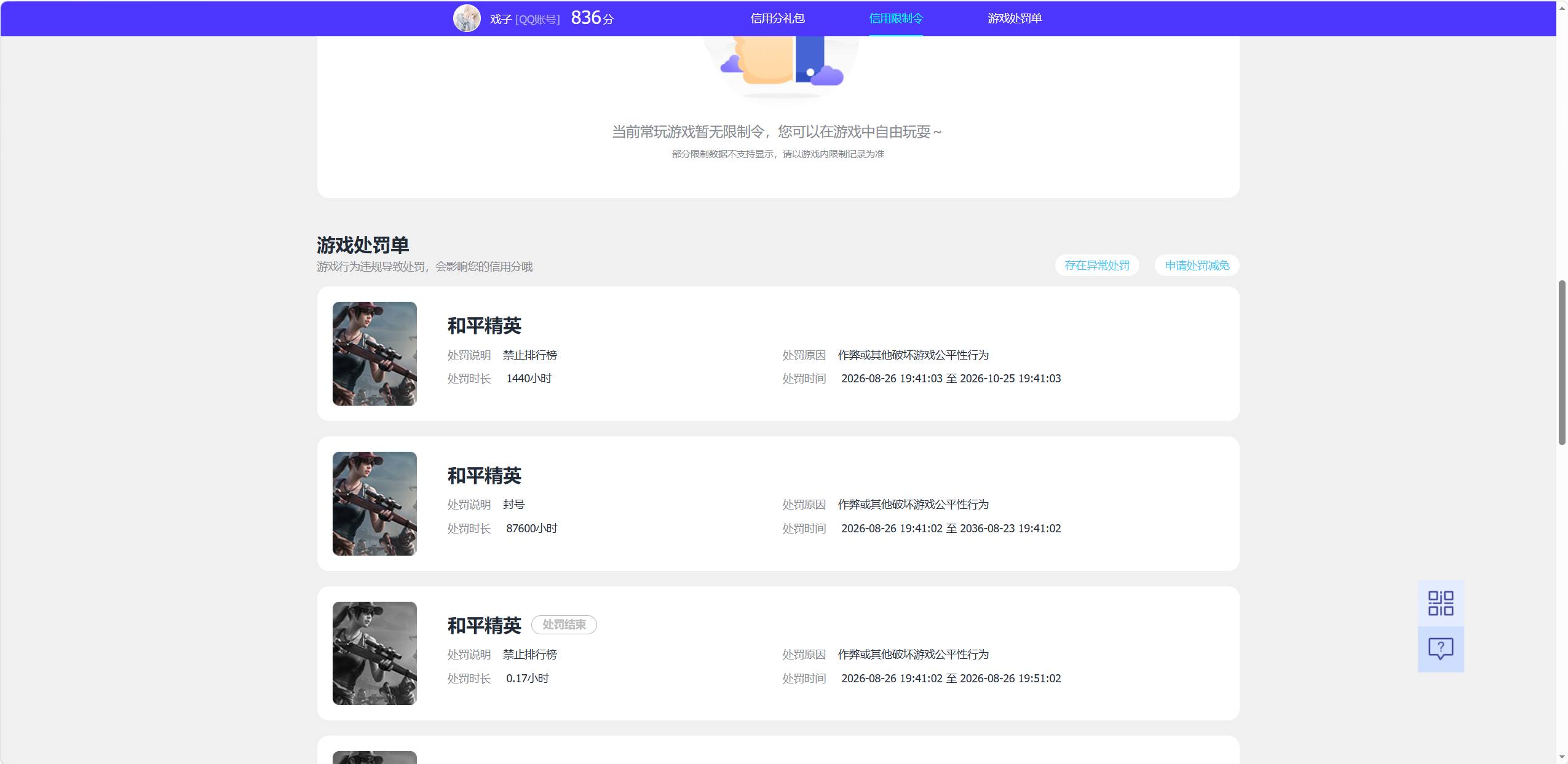Click time range ending 2026-10-25 19:41:03

[951, 379]
